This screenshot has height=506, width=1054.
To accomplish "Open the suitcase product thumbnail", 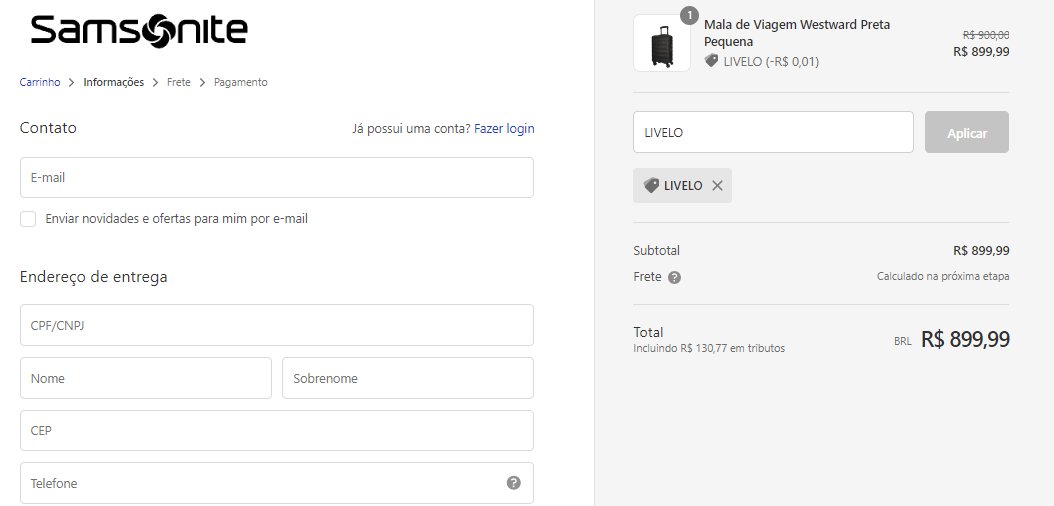I will point(661,43).
